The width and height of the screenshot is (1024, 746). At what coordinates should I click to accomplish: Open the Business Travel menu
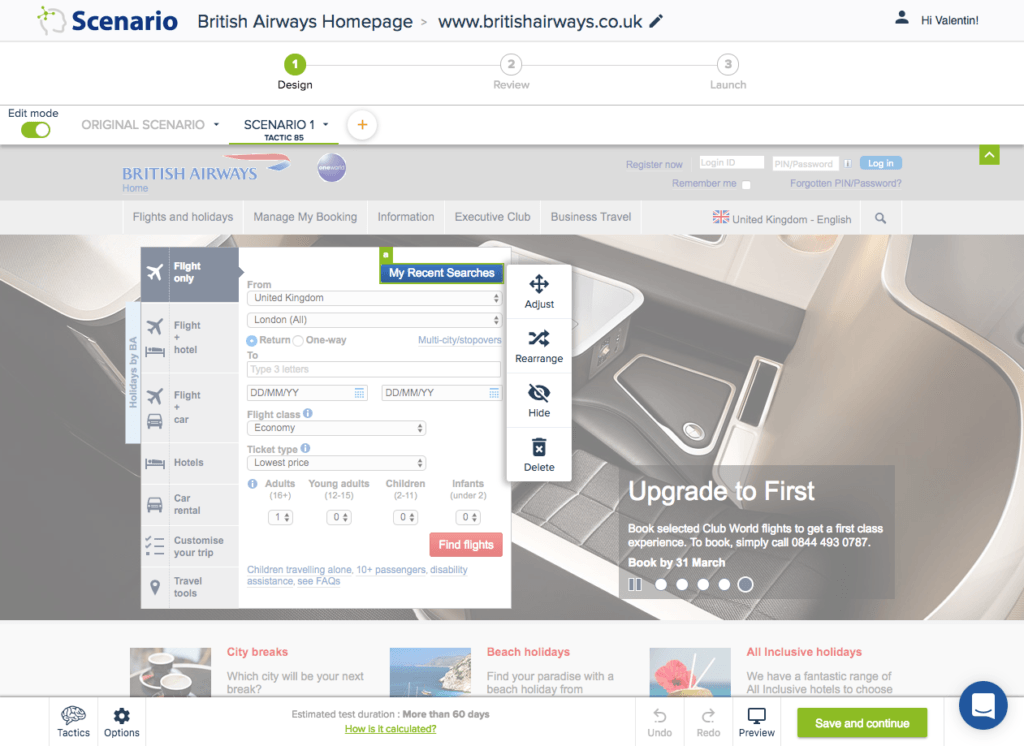591,217
